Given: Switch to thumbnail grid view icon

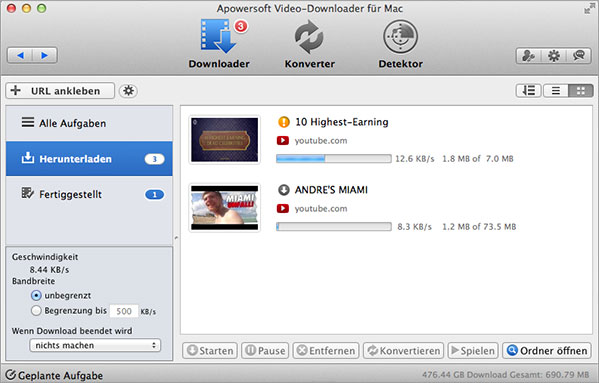Looking at the screenshot, I should pos(581,90).
